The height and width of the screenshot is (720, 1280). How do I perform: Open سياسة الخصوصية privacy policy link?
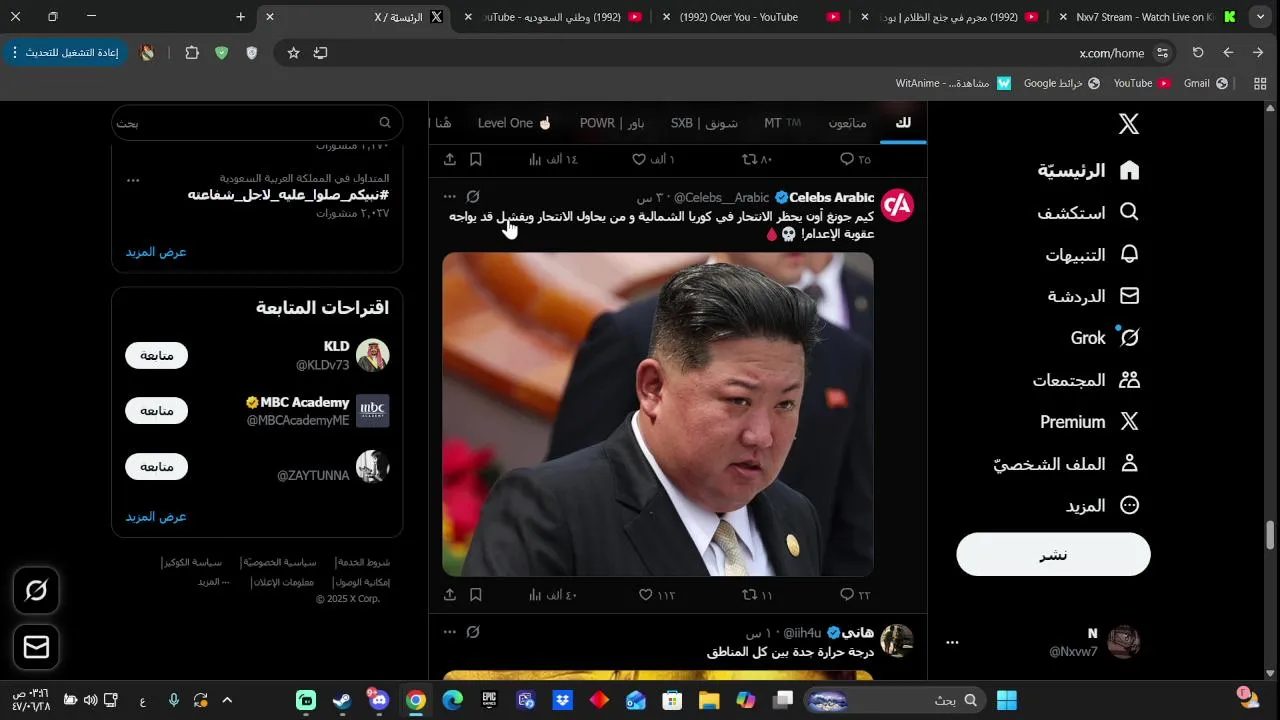[x=282, y=563]
